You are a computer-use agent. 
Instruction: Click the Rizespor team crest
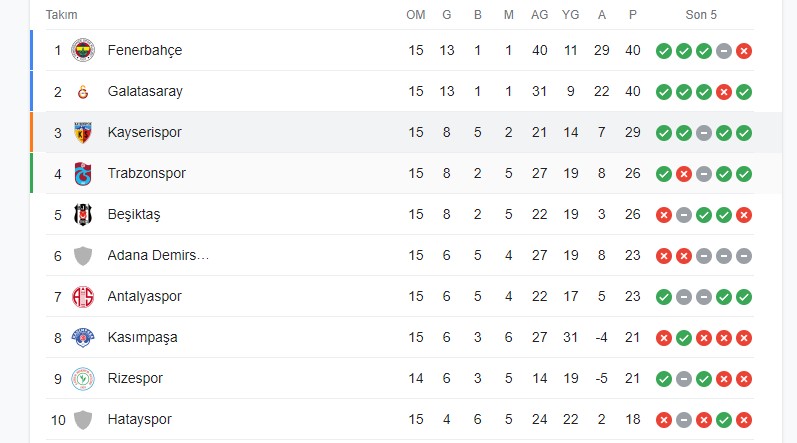(x=83, y=378)
